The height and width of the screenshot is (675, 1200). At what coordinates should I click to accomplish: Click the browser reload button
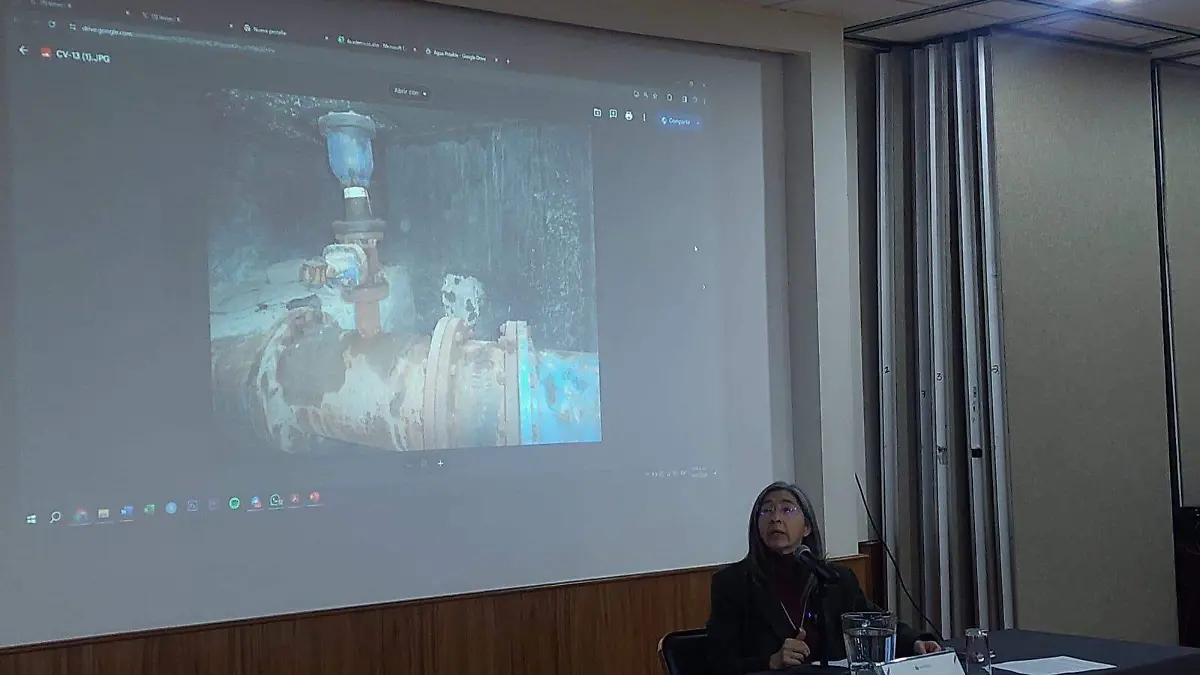pos(51,24)
